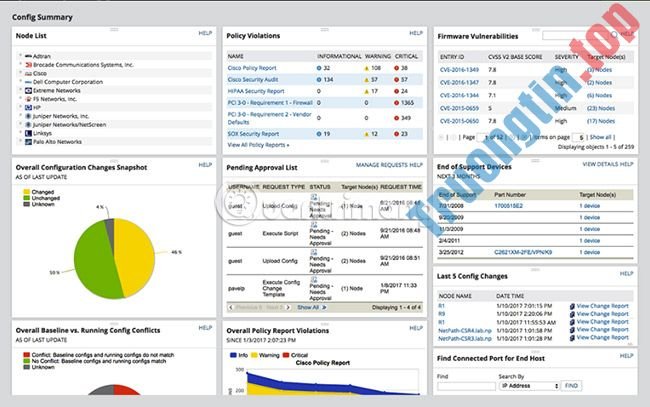This screenshot has width=650, height=407.
Task: Expand the Extreme Networks node group
Action: (x=20, y=90)
